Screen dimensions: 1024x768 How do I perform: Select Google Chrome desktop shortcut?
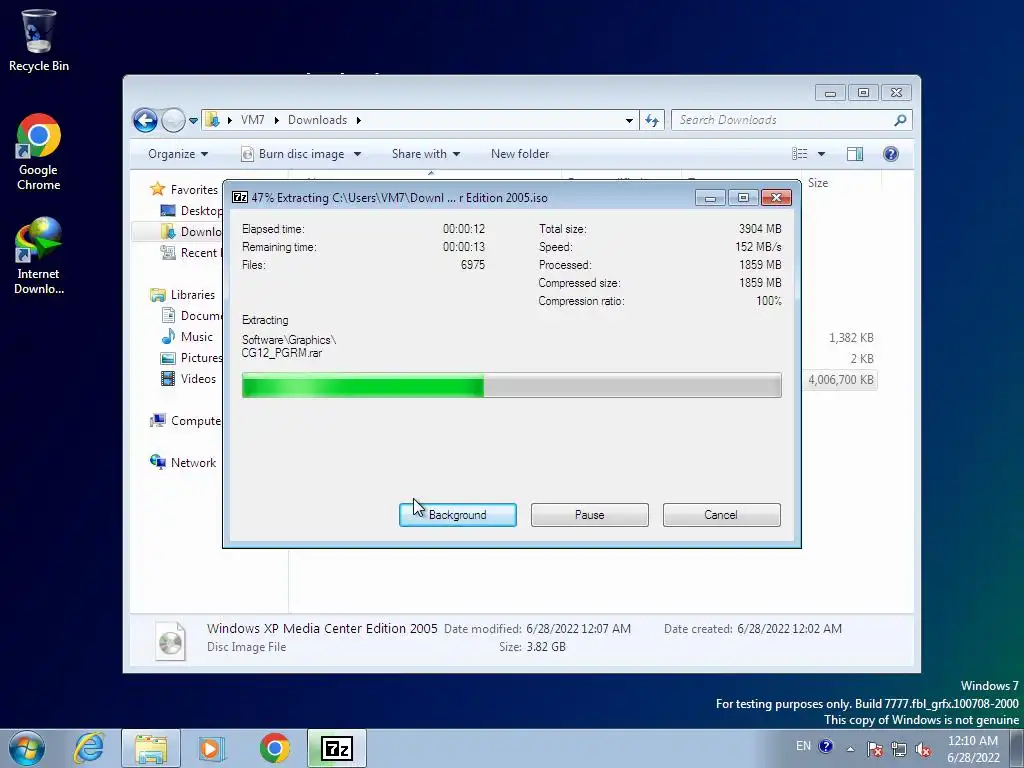pos(39,152)
